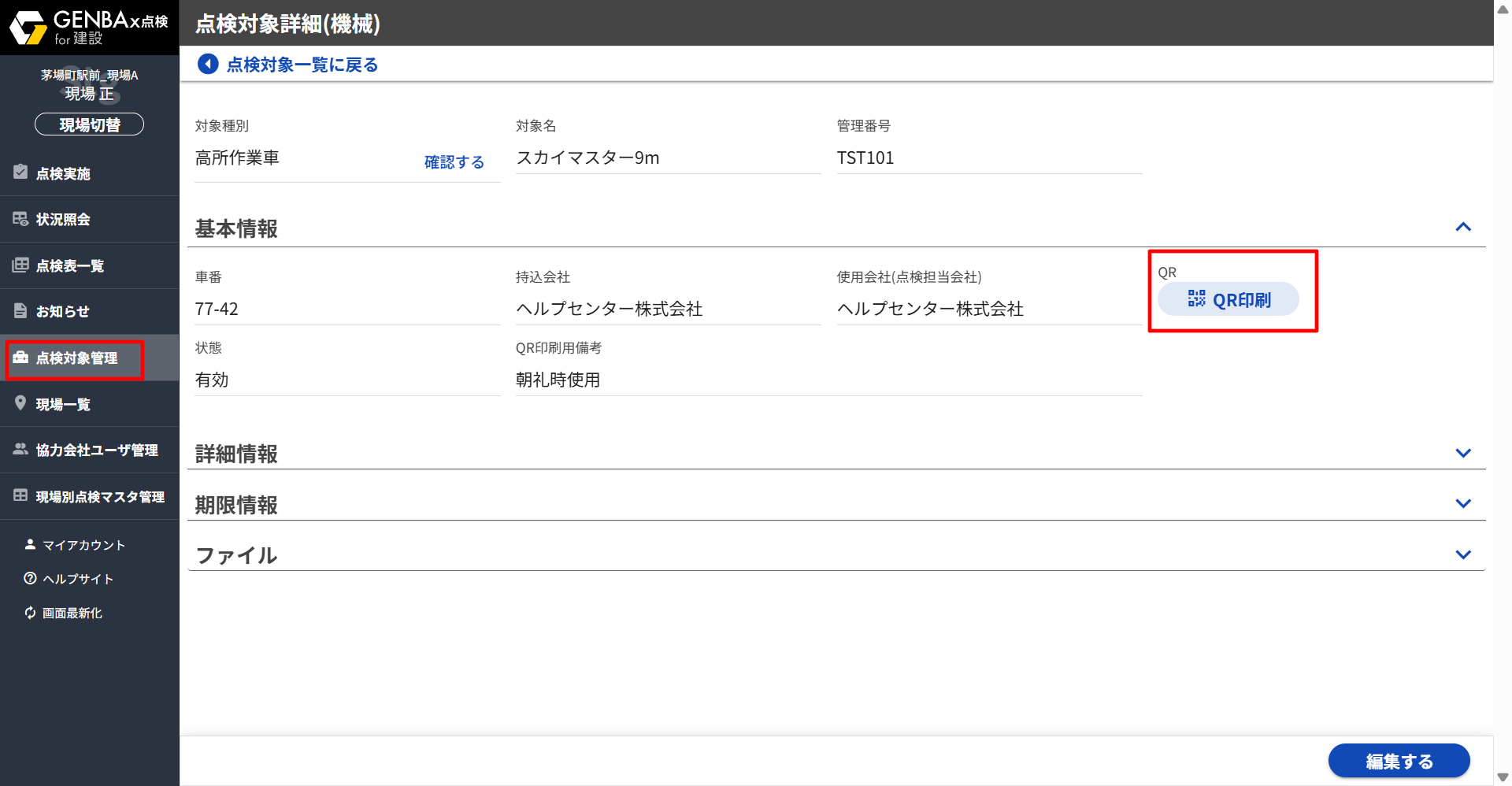The image size is (1512, 786).
Task: Click the 状況照会 sidebar icon
Action: pyautogui.click(x=20, y=219)
